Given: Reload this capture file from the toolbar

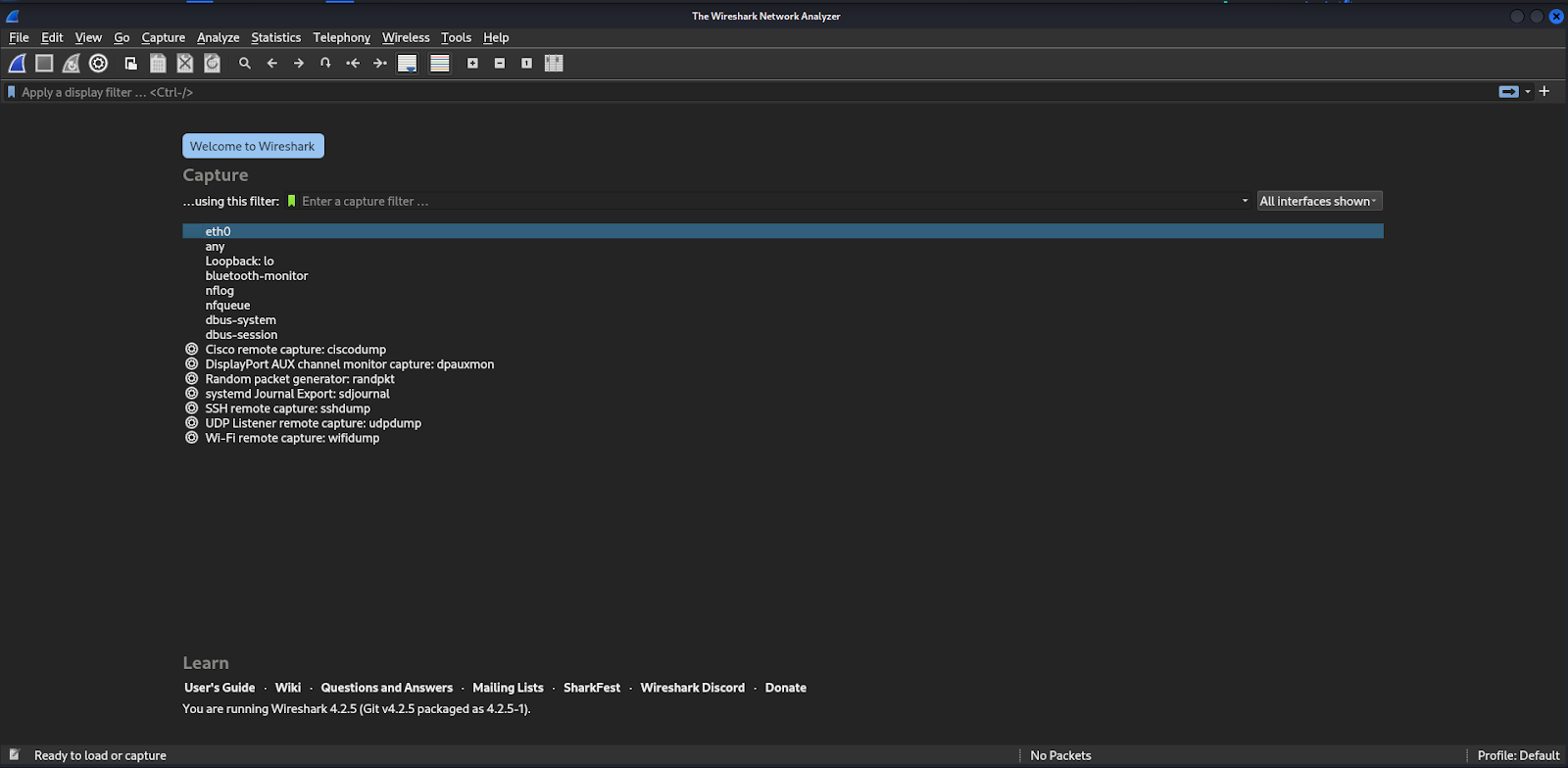Looking at the screenshot, I should (212, 64).
